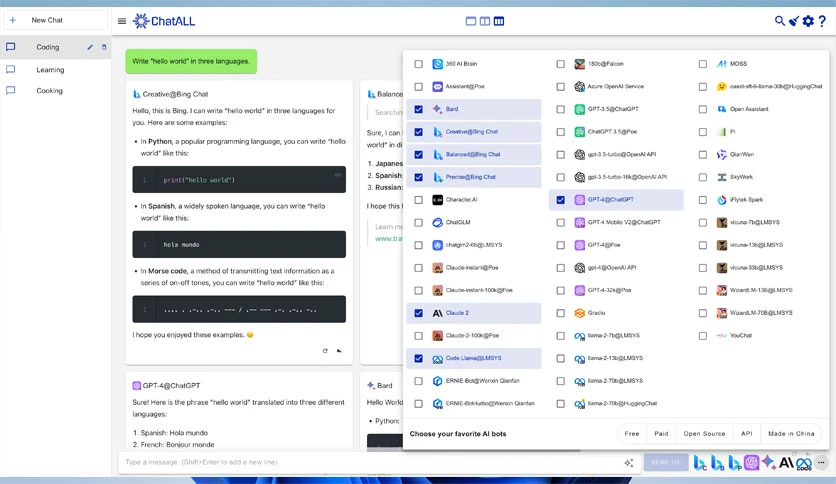Filter bots by API
Image resolution: width=836 pixels, height=484 pixels.
(x=746, y=433)
